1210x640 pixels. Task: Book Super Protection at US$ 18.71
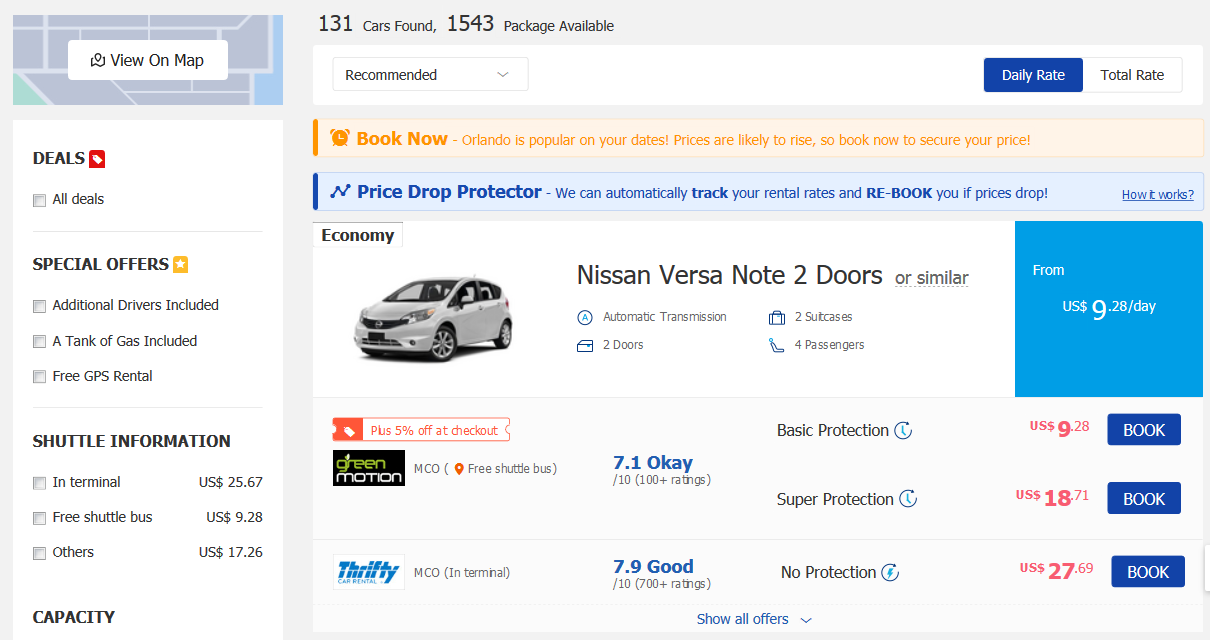(1144, 499)
